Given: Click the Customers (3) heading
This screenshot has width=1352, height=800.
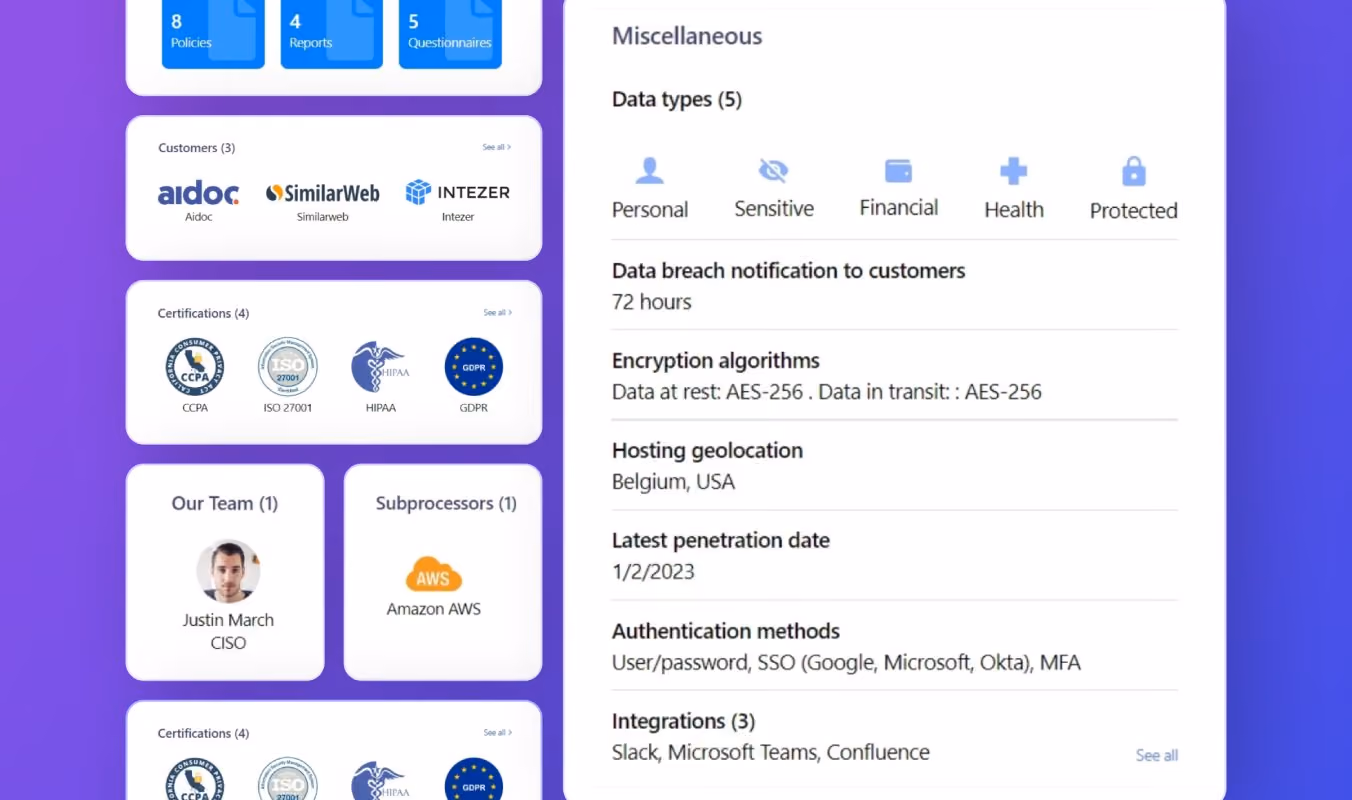Looking at the screenshot, I should tap(197, 148).
